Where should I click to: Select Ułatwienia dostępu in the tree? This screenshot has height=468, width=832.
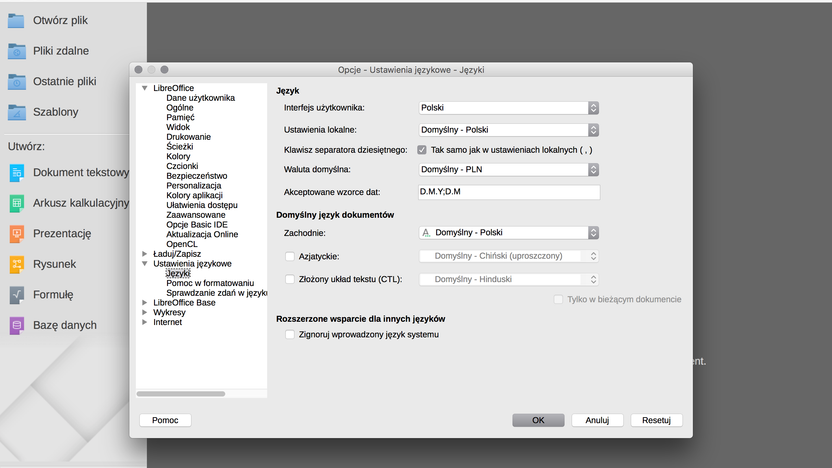(x=202, y=205)
